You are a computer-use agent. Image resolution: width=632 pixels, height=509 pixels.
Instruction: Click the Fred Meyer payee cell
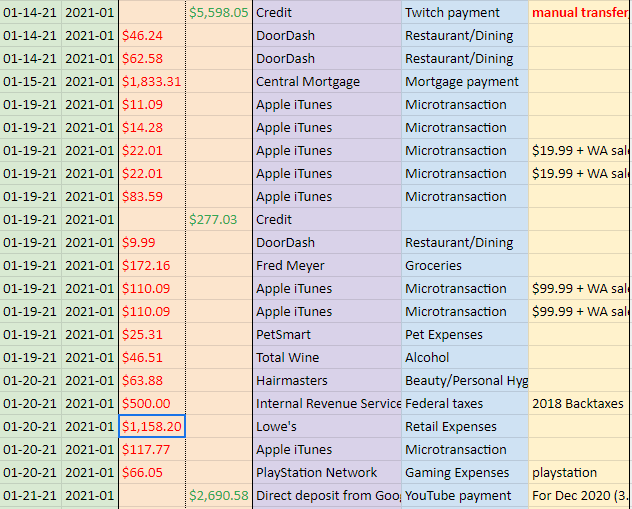tap(327, 265)
